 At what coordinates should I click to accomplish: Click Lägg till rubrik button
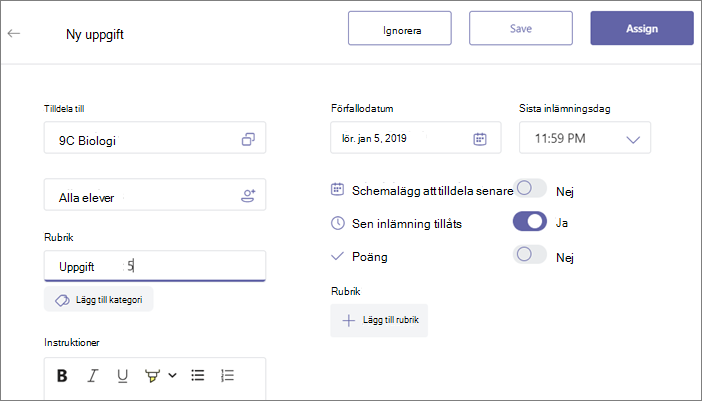(x=379, y=320)
